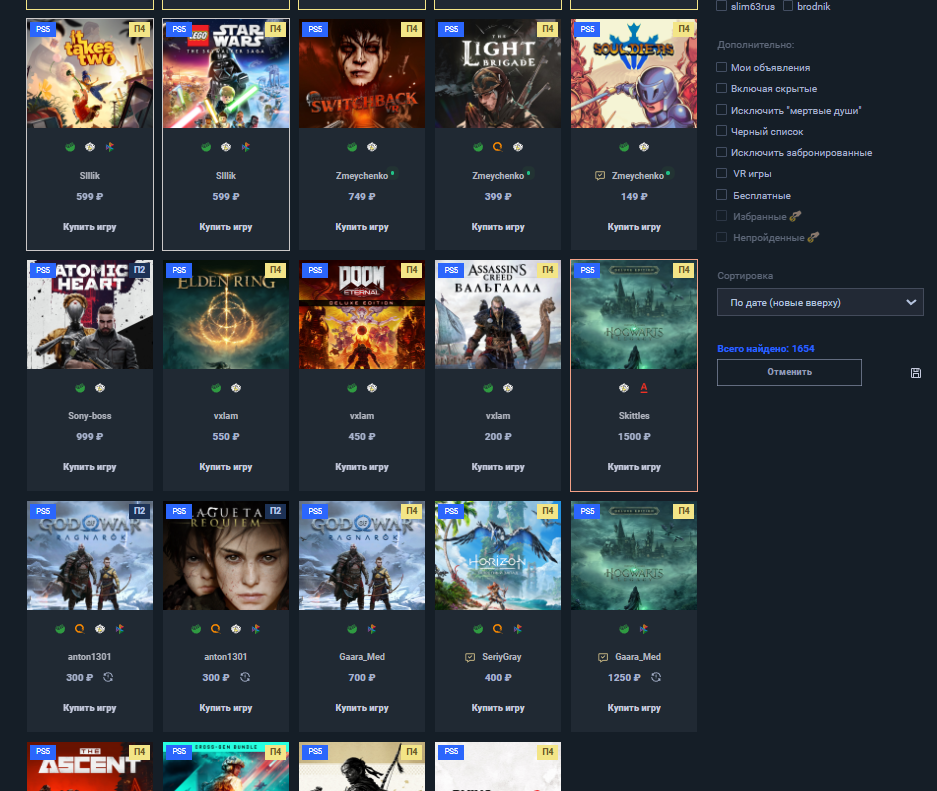This screenshot has width=937, height=791.
Task: Enable the 'Включая скрытые' checkbox
Action: 722,88
